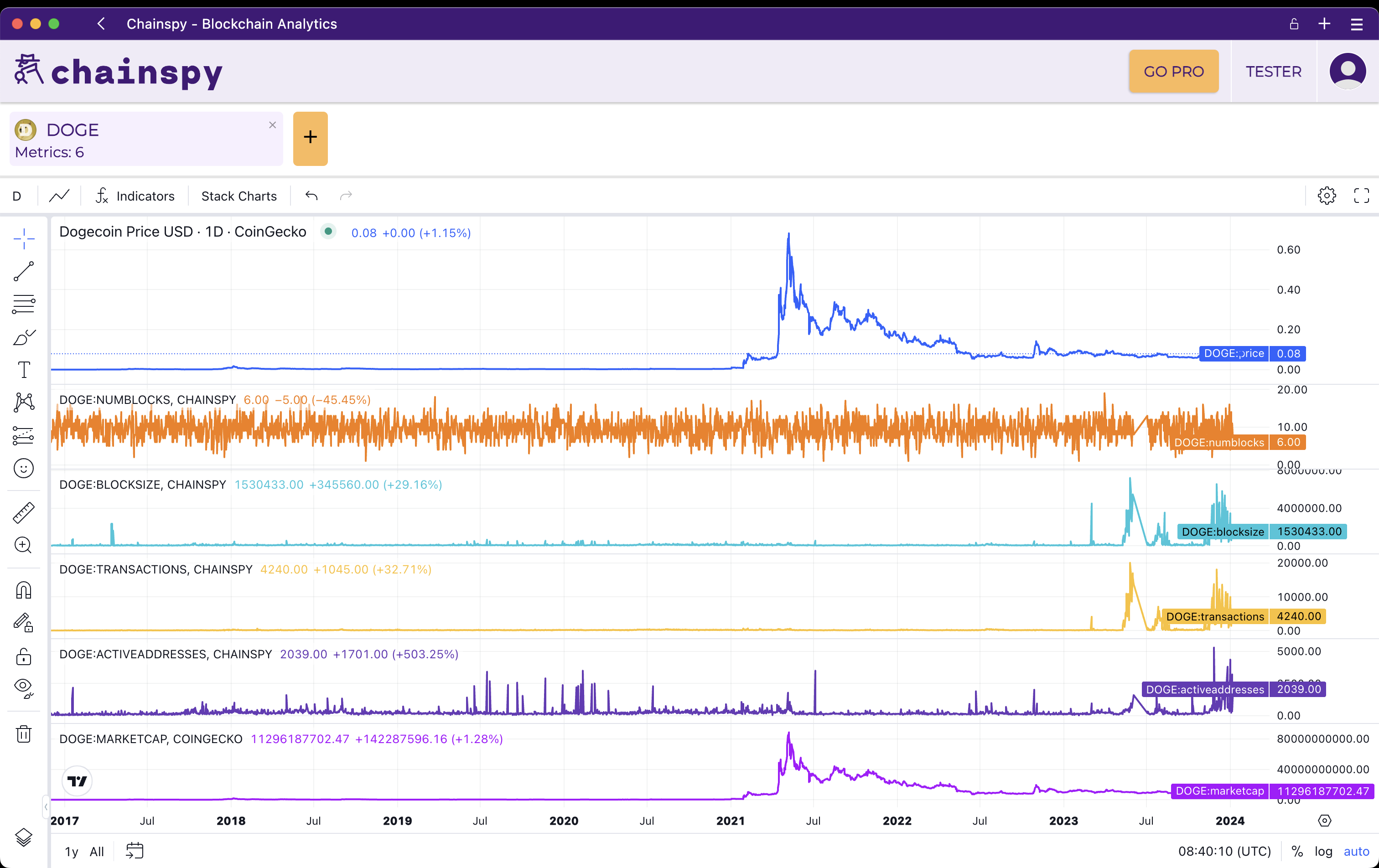Click the DOGE:marketcap magenta axis label
The height and width of the screenshot is (868, 1379).
pos(1272,790)
